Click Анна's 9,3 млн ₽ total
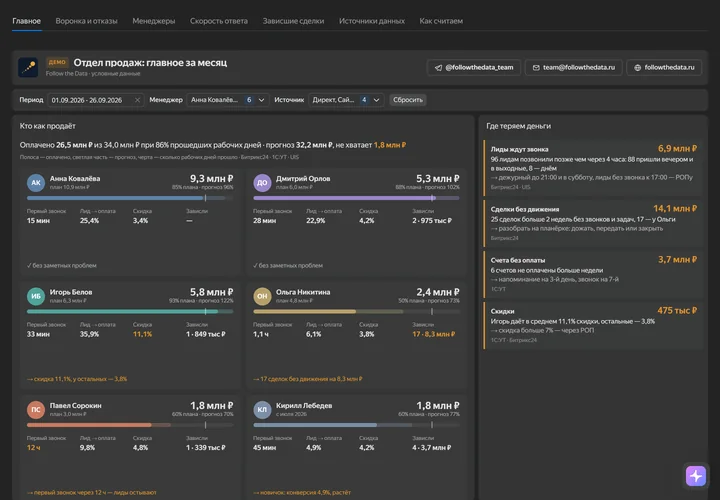Viewport: 720px width, 500px height. pyautogui.click(x=212, y=179)
